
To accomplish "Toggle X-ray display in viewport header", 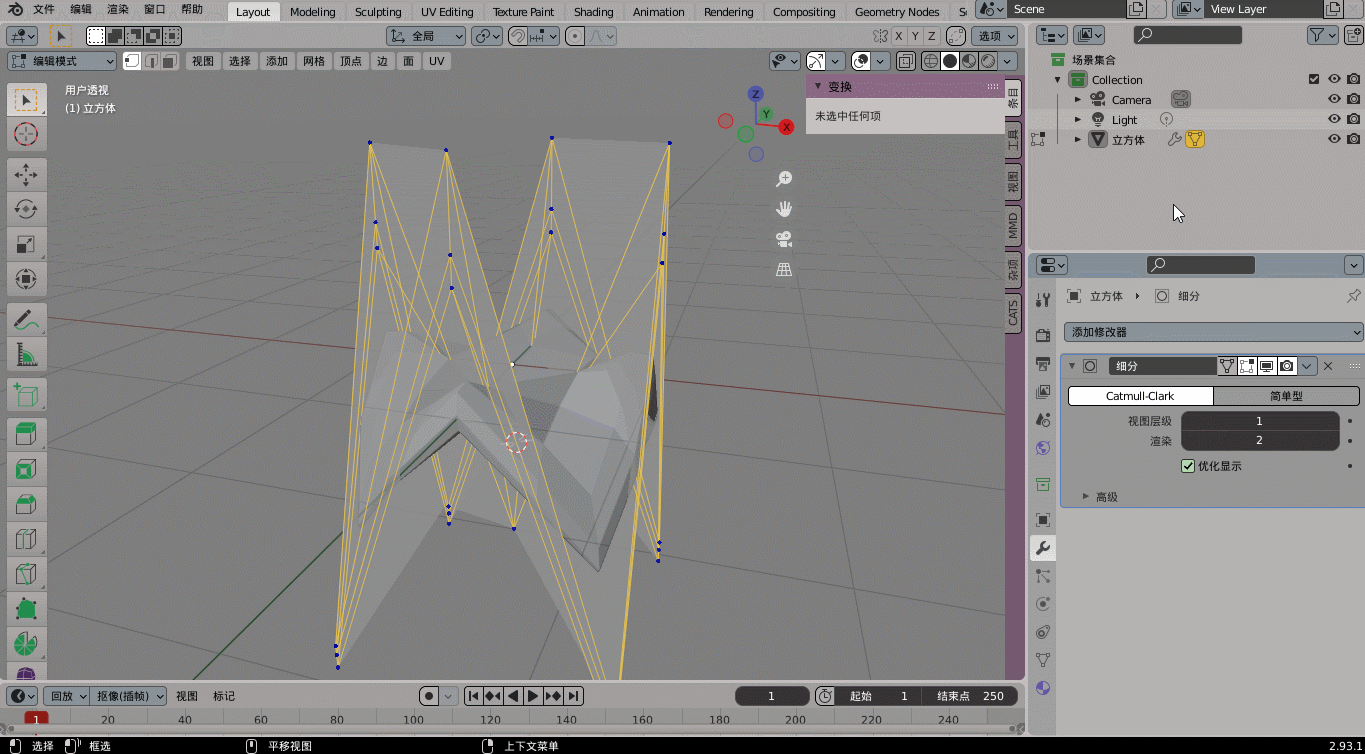I will pyautogui.click(x=905, y=61).
